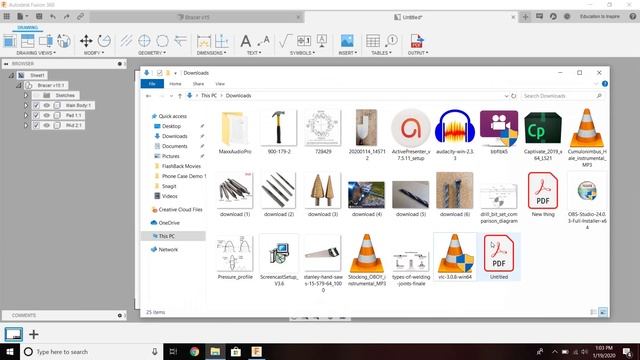Go to Desktop in Quick access
640x360 pixels.
click(x=171, y=126)
